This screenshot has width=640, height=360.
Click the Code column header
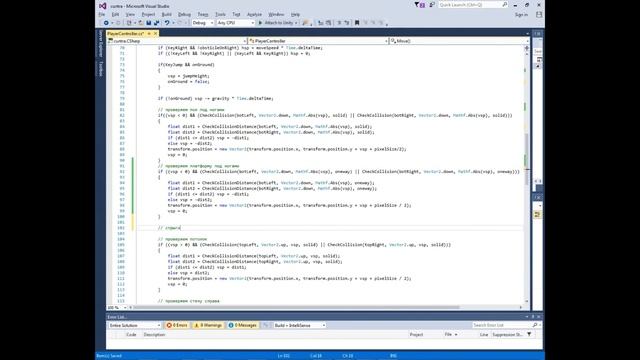click(131, 335)
